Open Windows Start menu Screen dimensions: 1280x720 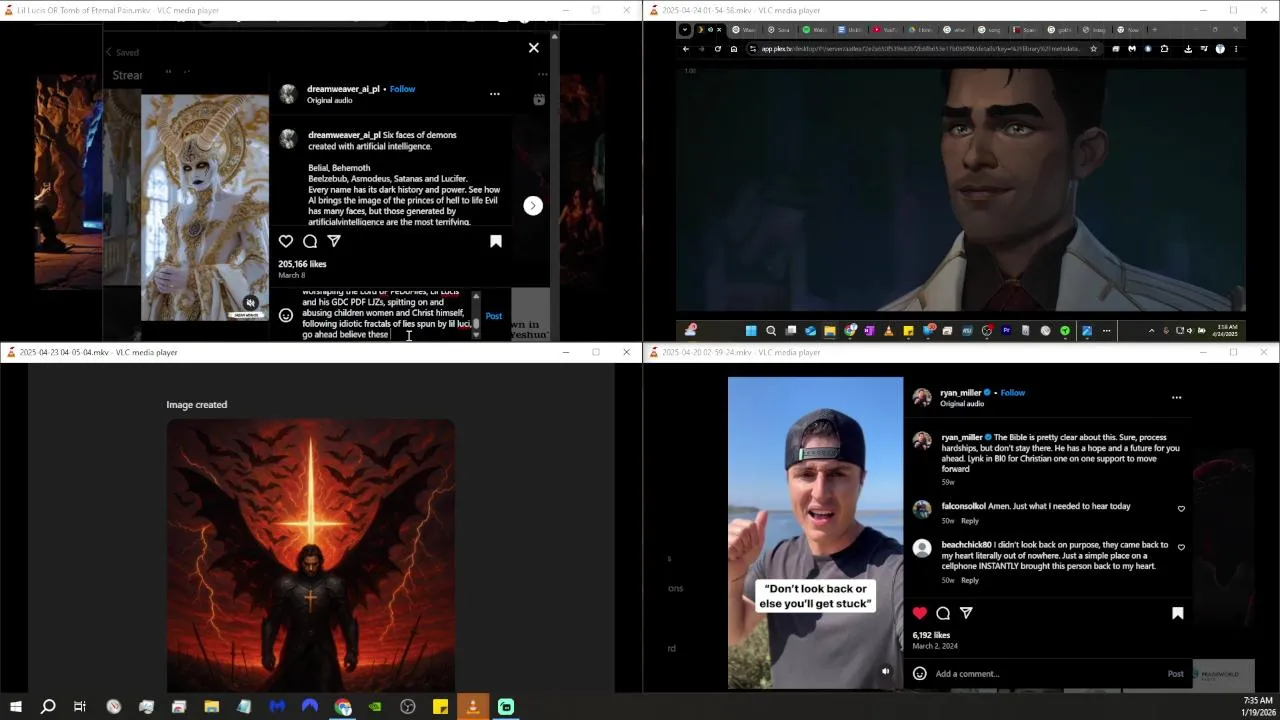16,707
